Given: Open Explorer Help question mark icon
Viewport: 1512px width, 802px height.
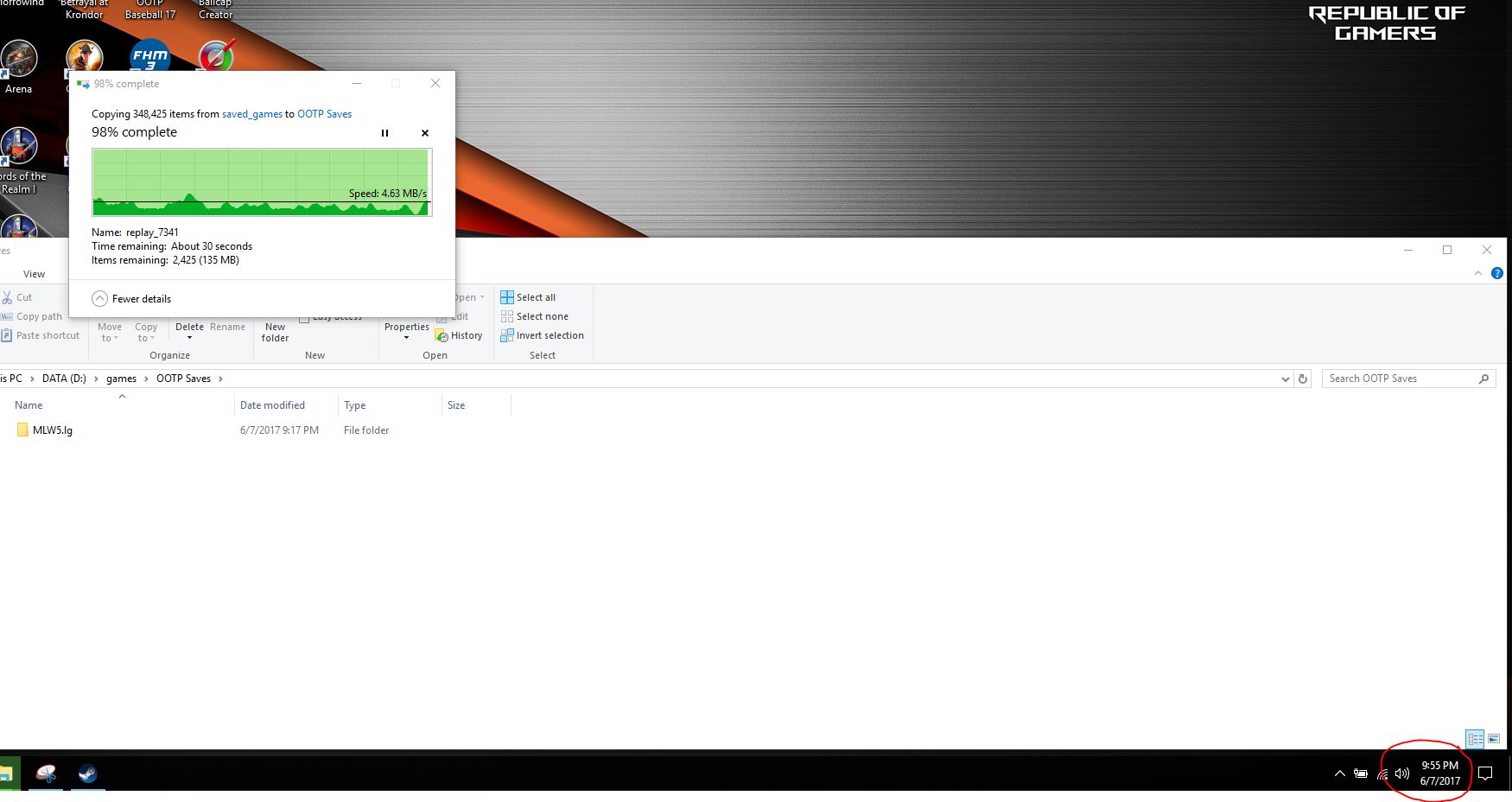Looking at the screenshot, I should (1497, 273).
